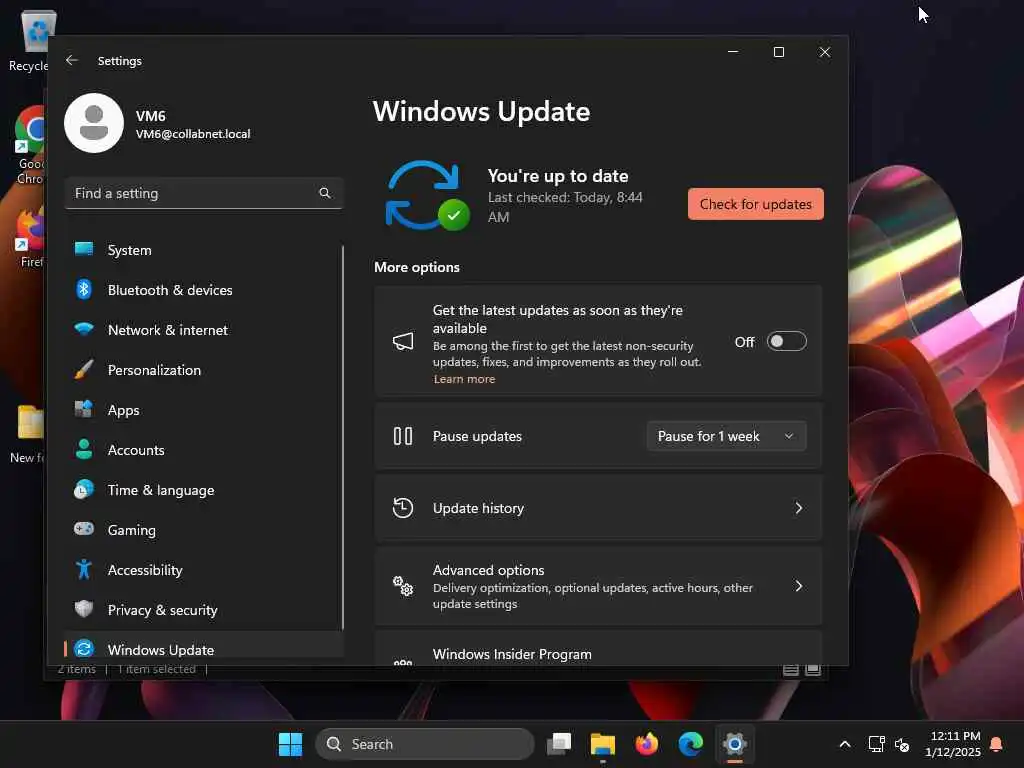Open the Pause for 1 week dropdown

(726, 436)
